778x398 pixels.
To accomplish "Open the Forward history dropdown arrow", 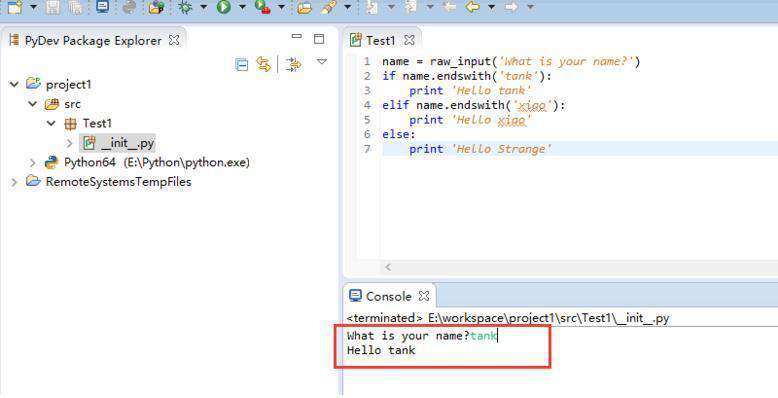I will [530, 7].
